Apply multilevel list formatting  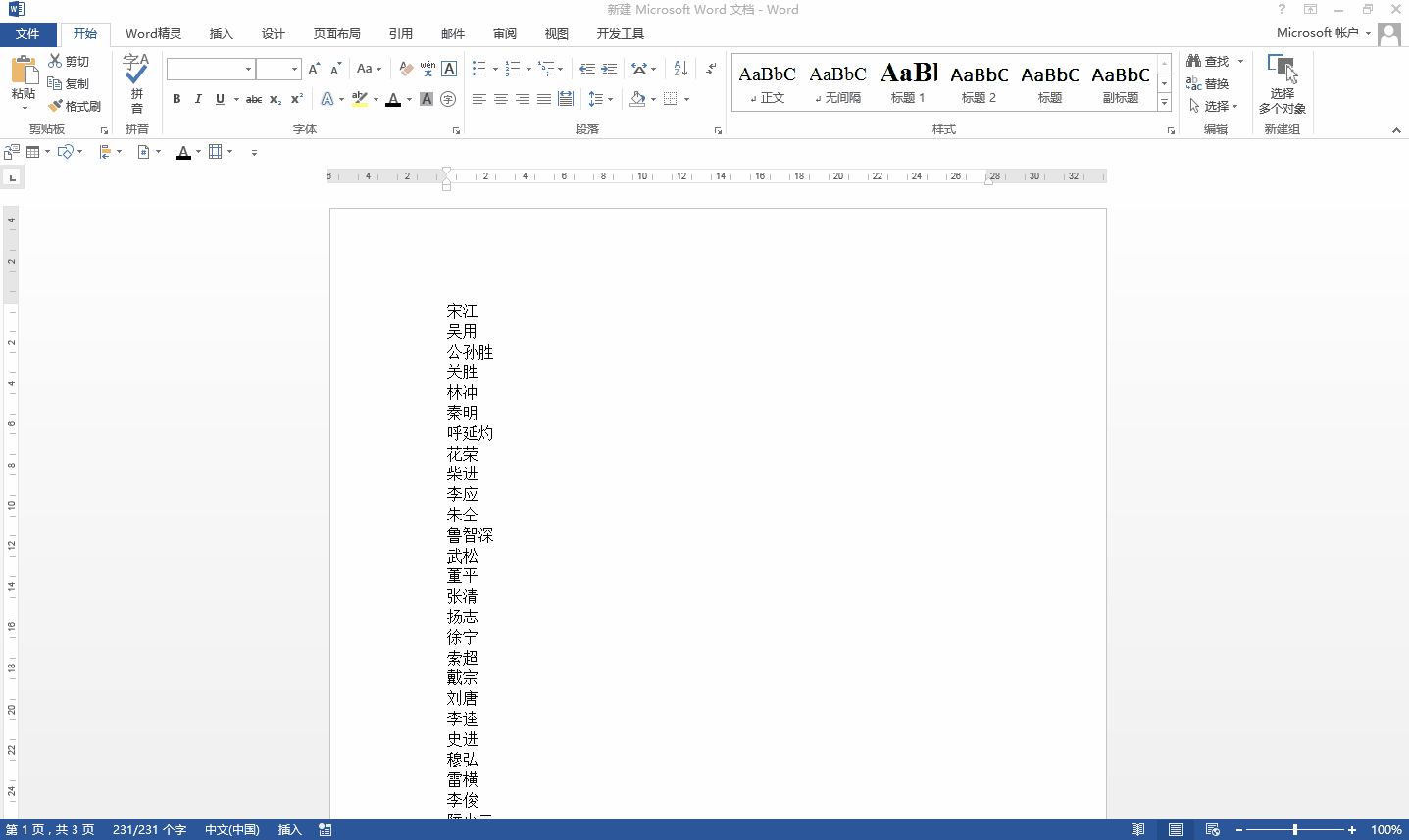tap(546, 69)
